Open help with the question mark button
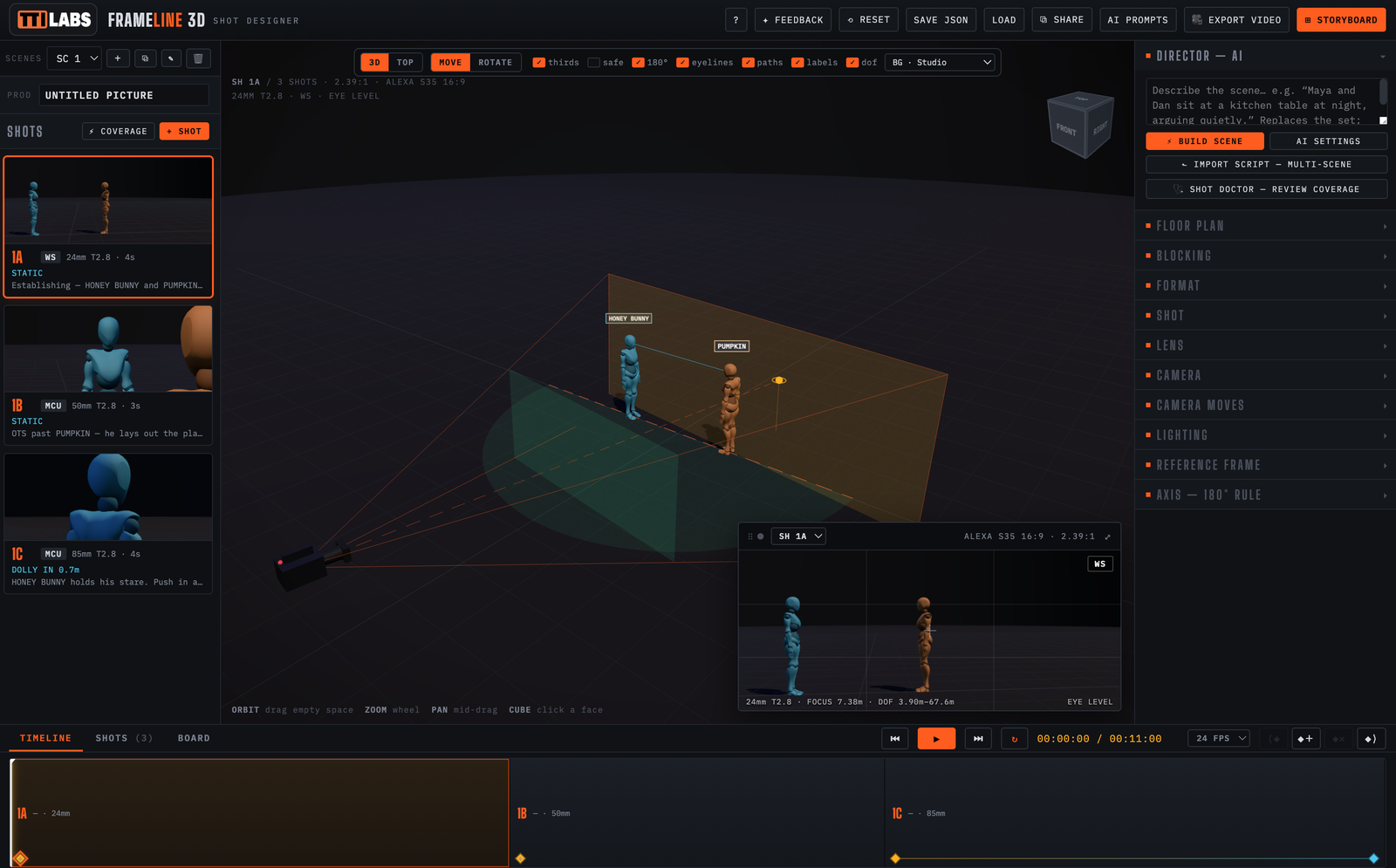 (736, 20)
